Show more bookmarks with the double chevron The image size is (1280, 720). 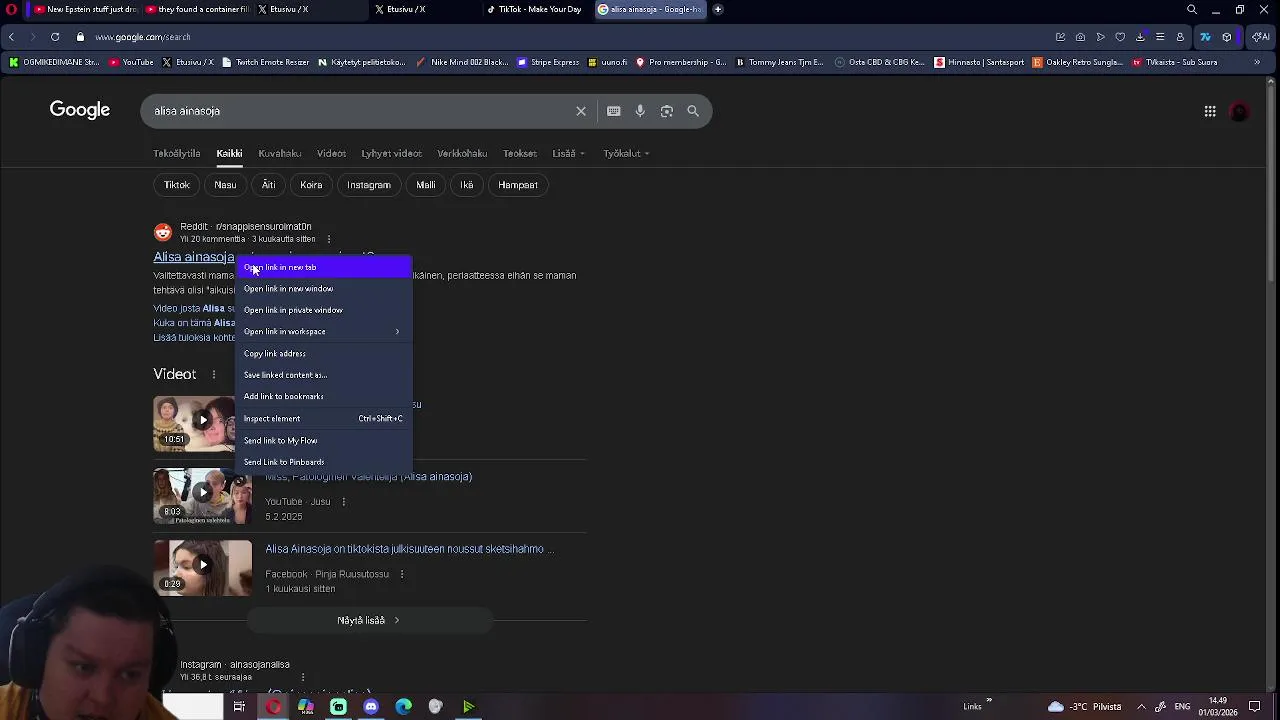1257,62
